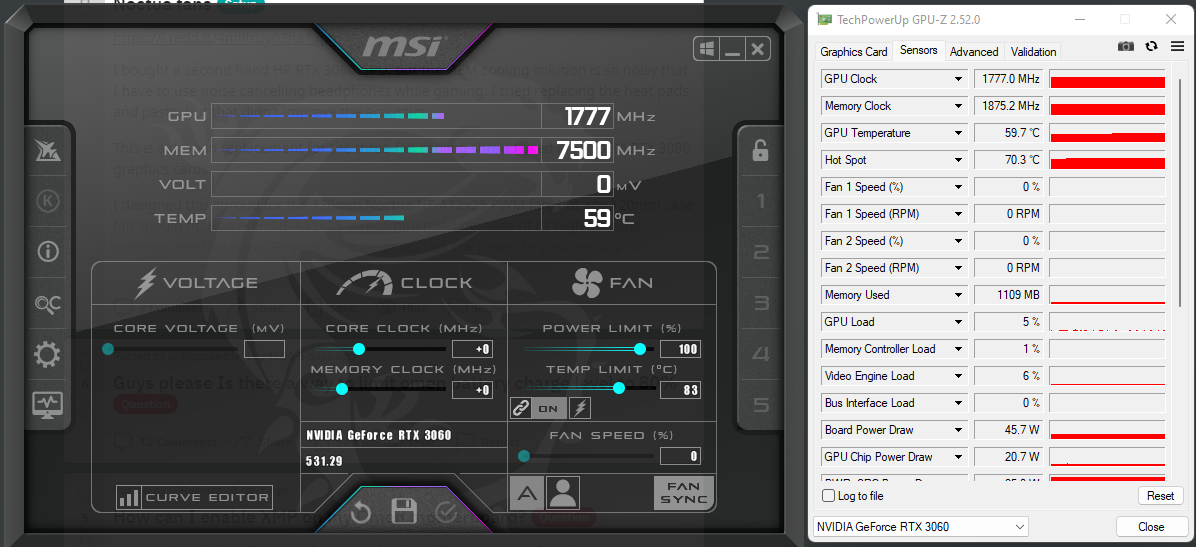Click the Memory Clock slider handle
The height and width of the screenshot is (547, 1196).
342,389
